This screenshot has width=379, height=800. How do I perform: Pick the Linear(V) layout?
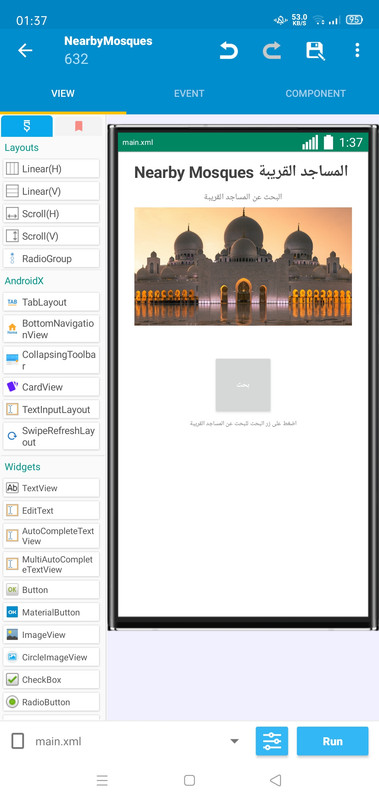click(x=51, y=191)
